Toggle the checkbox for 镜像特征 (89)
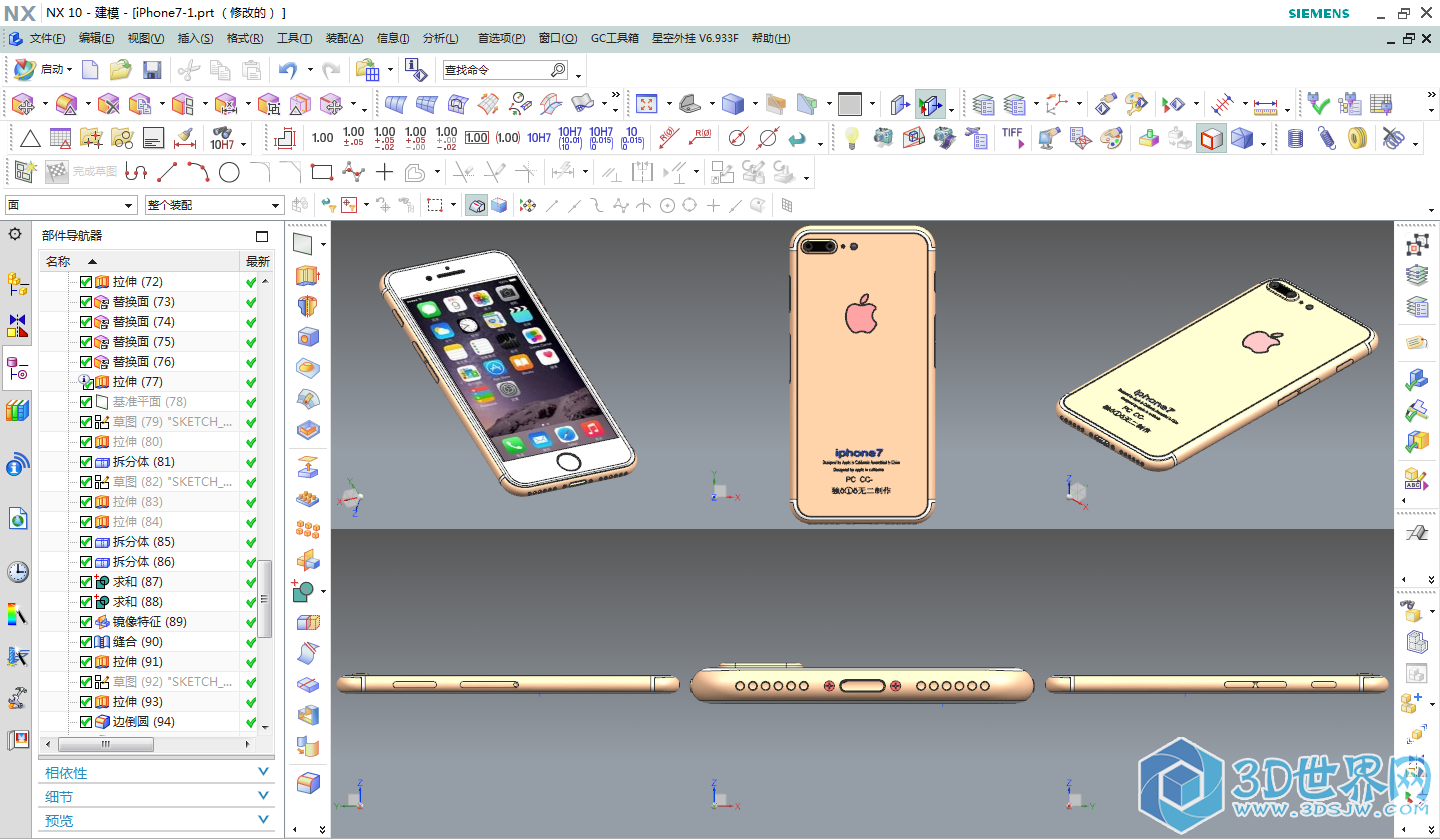Viewport: 1440px width, 840px height. (x=86, y=622)
